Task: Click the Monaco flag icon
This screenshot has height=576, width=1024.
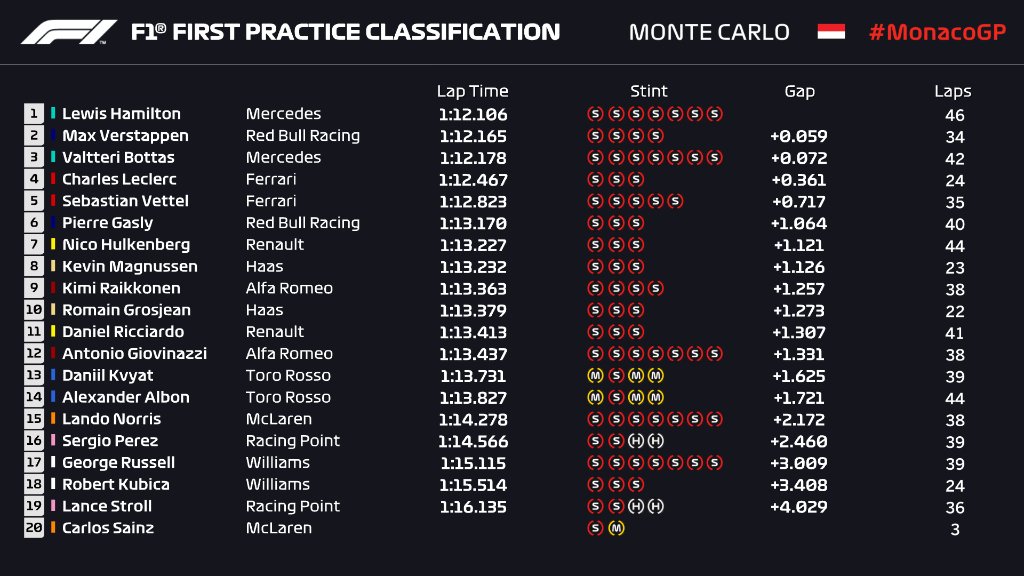Action: [830, 31]
